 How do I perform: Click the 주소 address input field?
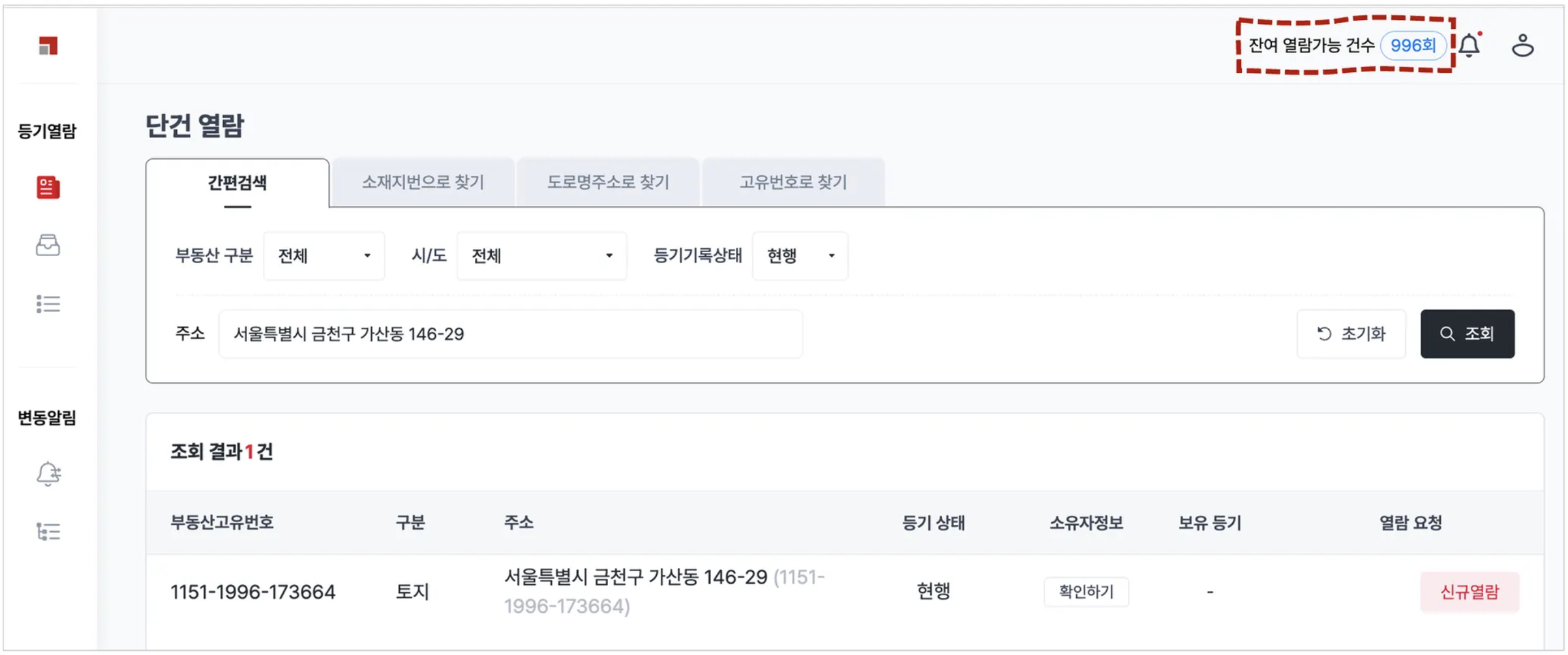510,334
